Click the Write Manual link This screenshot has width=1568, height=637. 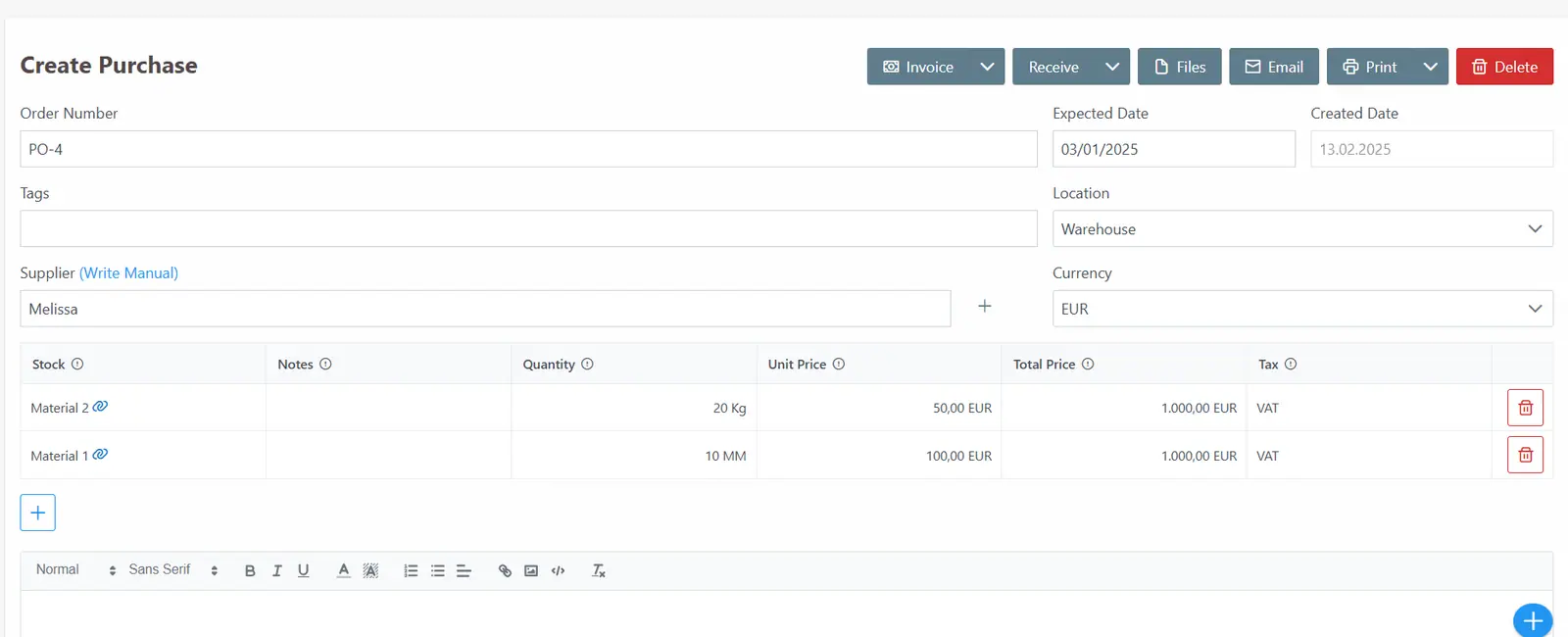pos(128,272)
